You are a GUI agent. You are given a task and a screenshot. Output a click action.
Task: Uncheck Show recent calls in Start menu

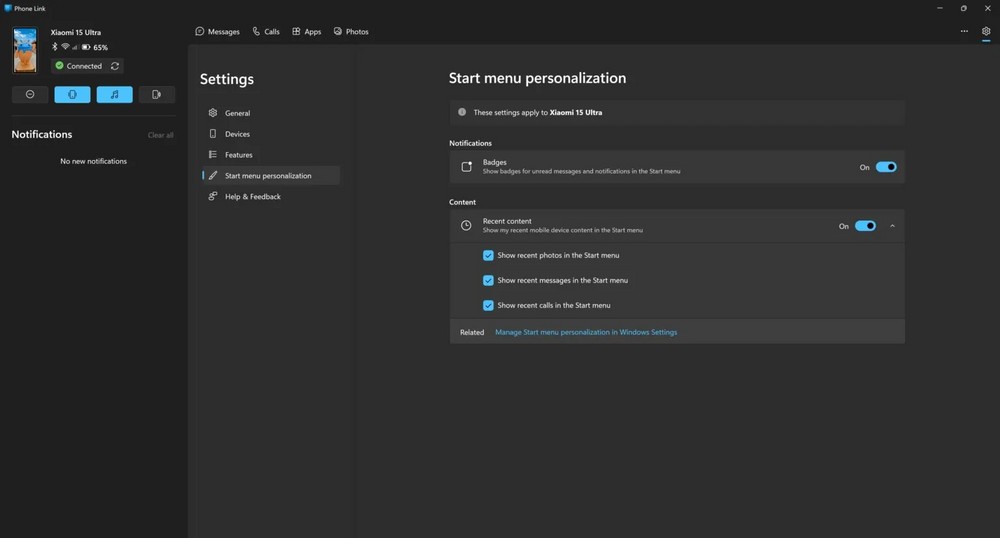[x=488, y=305]
